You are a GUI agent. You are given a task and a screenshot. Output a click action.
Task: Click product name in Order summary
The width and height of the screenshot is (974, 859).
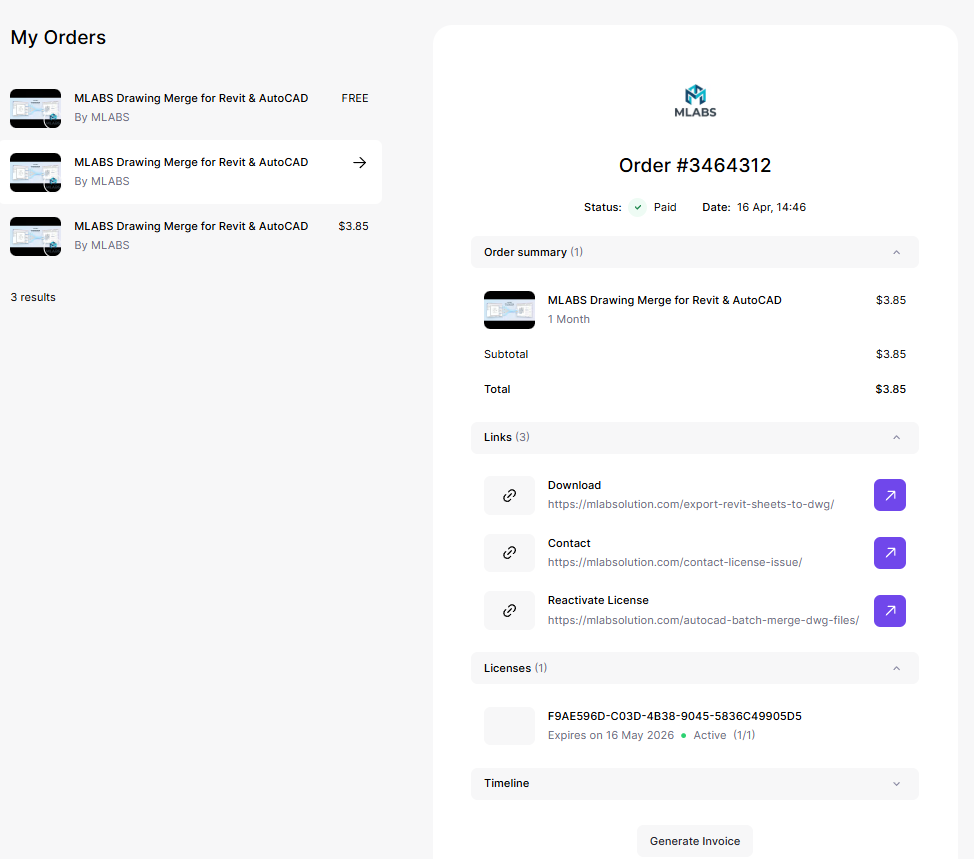tap(664, 300)
